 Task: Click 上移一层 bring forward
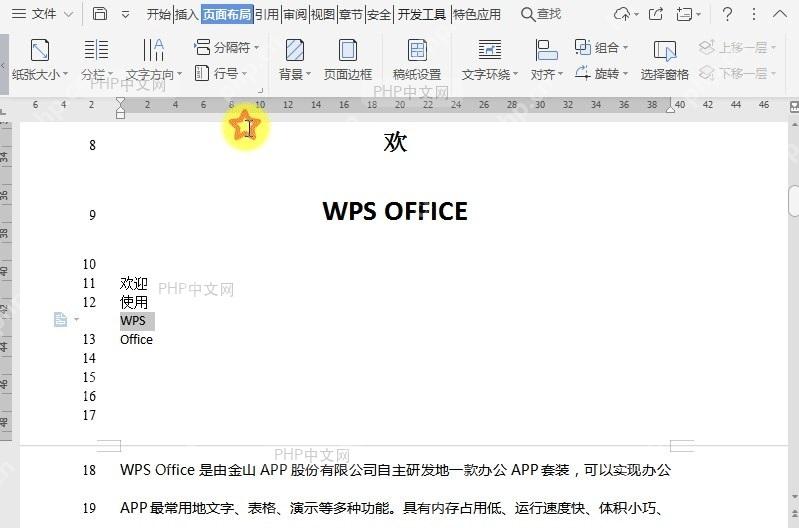(x=737, y=47)
